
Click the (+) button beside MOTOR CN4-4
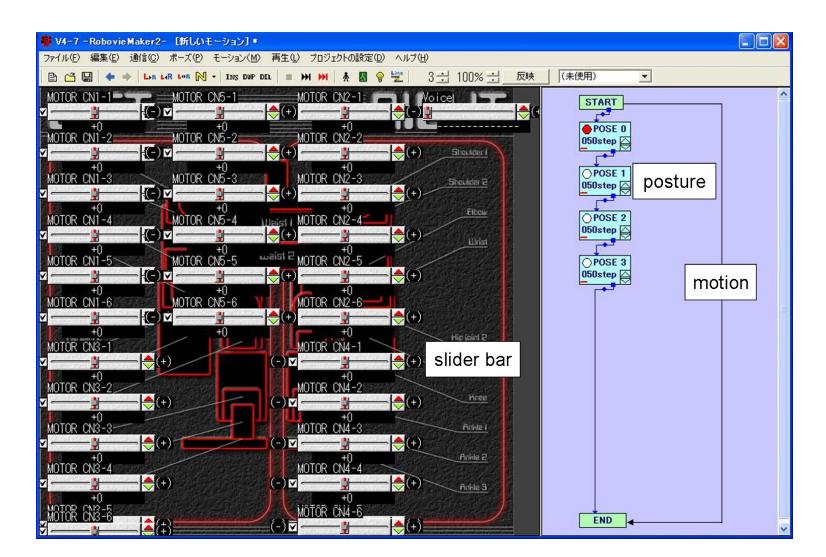click(414, 483)
